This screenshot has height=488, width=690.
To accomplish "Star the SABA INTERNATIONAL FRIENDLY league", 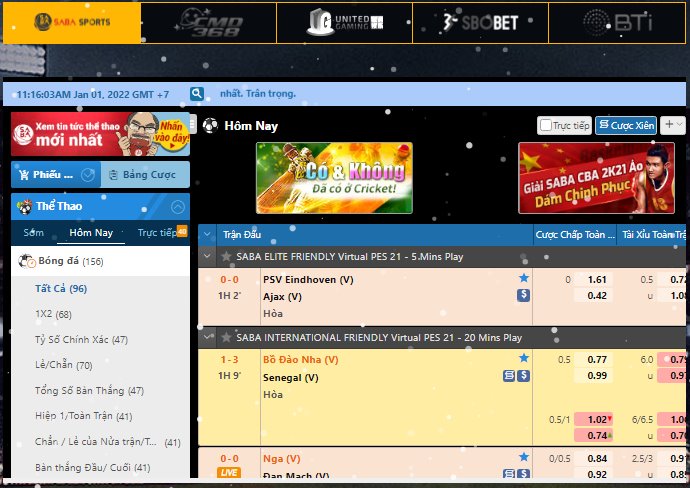I will [227, 338].
